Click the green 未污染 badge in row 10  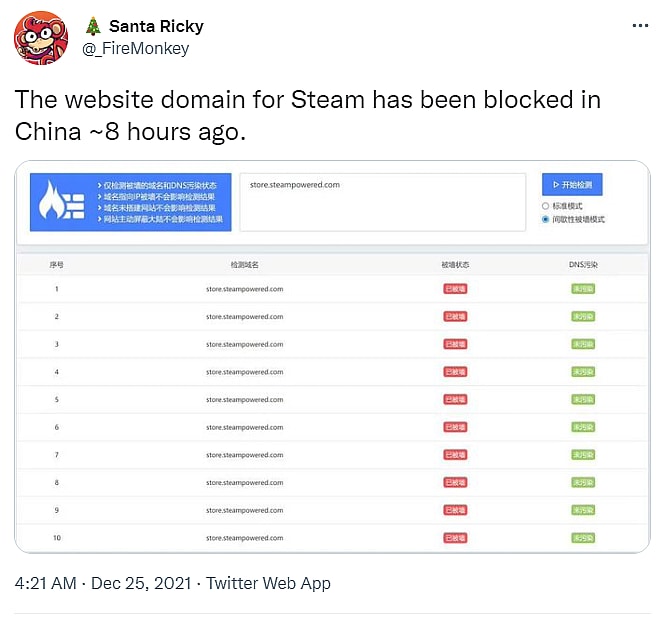pos(583,538)
